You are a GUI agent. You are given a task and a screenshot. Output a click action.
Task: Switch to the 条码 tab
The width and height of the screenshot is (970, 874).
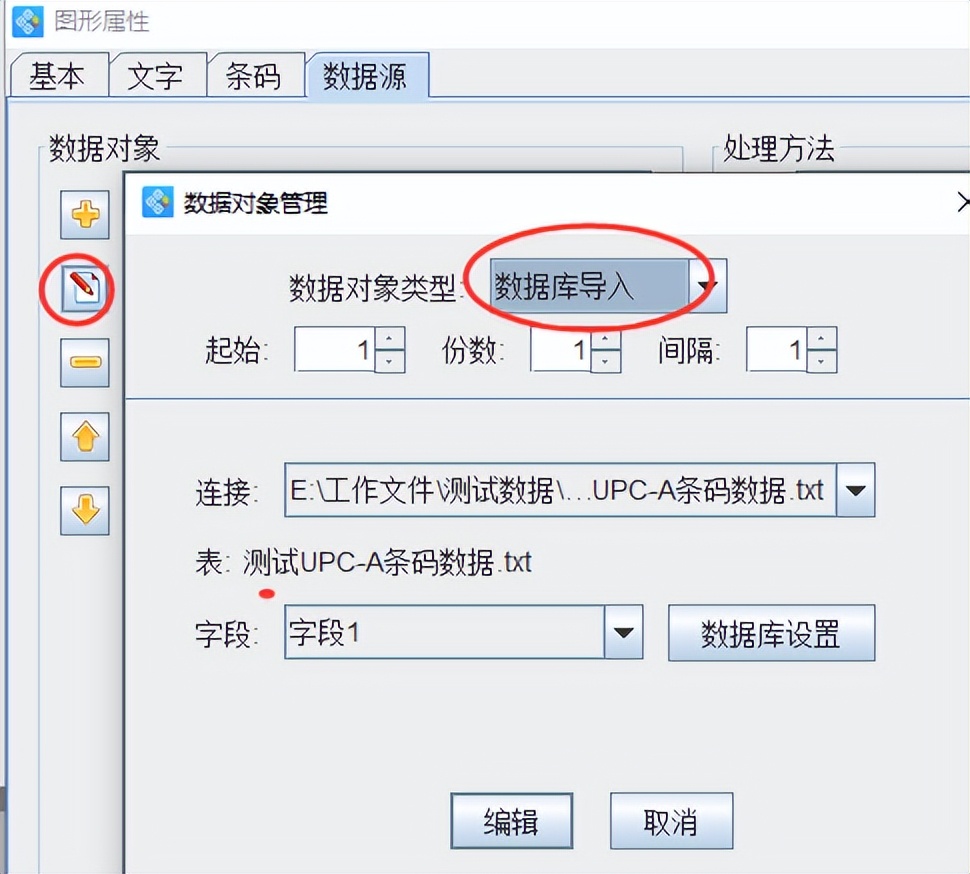255,75
